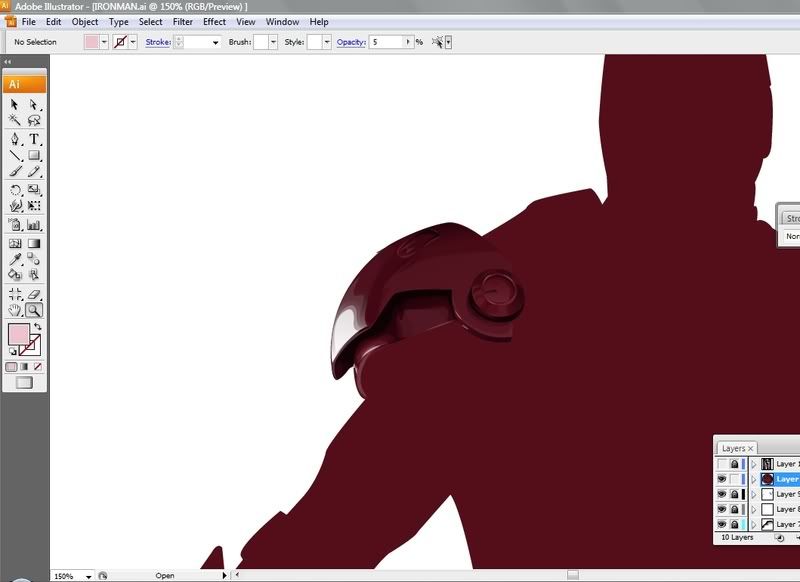Select the Line Segment tool

tap(15, 155)
